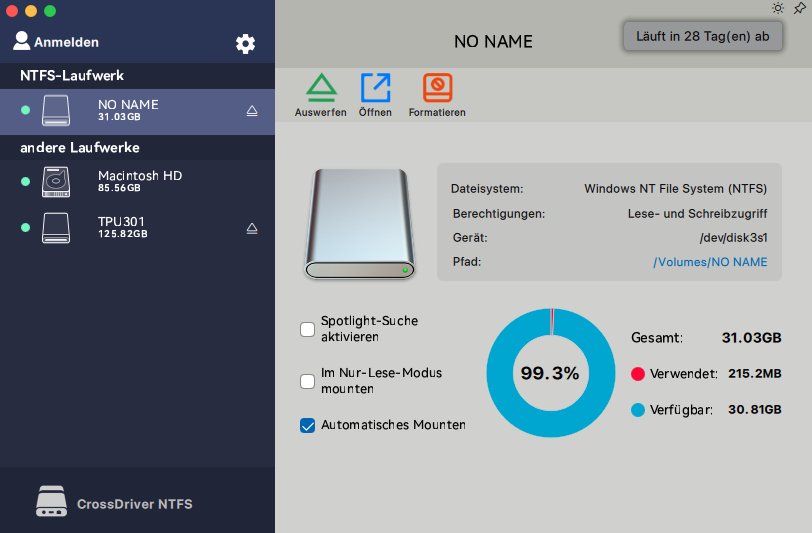Click the NTFS-Laufwerk section header
The width and height of the screenshot is (812, 533).
(x=72, y=76)
